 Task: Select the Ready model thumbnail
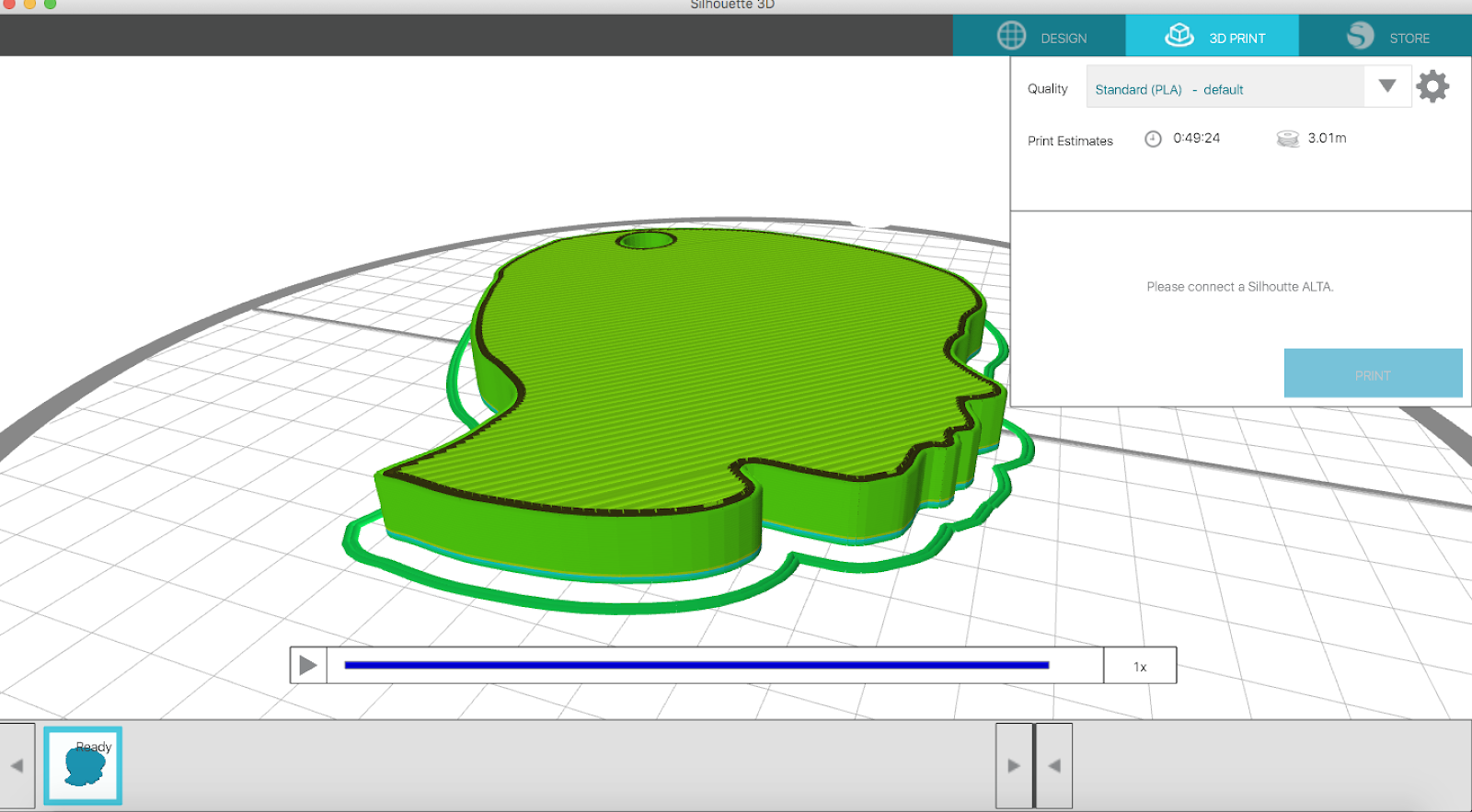pyautogui.click(x=83, y=765)
